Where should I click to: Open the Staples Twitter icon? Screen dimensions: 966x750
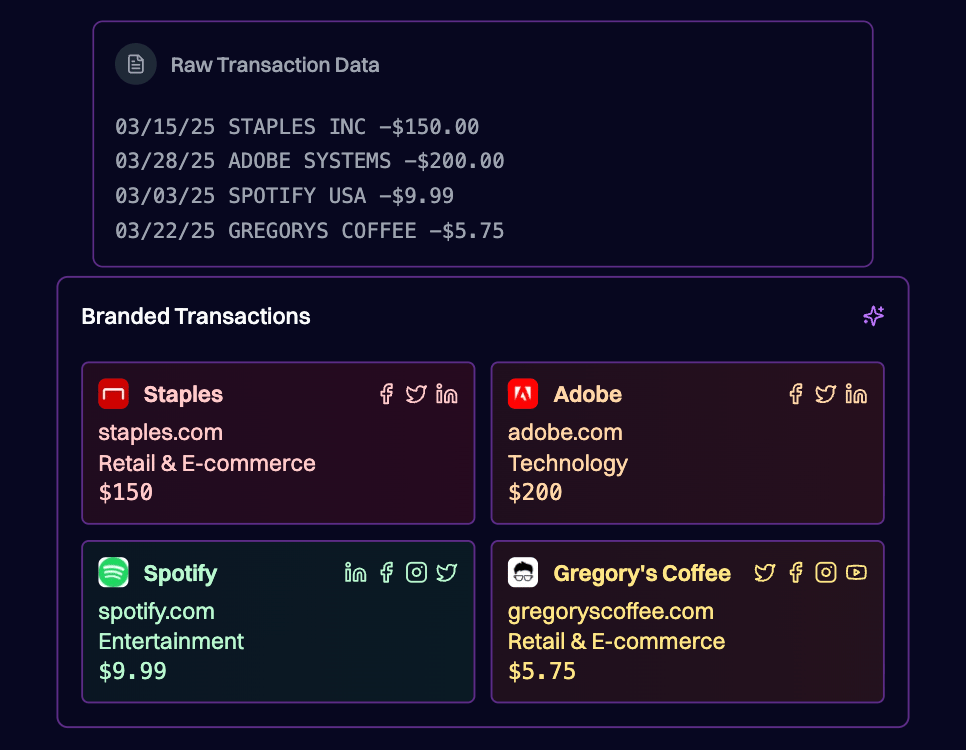coord(416,394)
